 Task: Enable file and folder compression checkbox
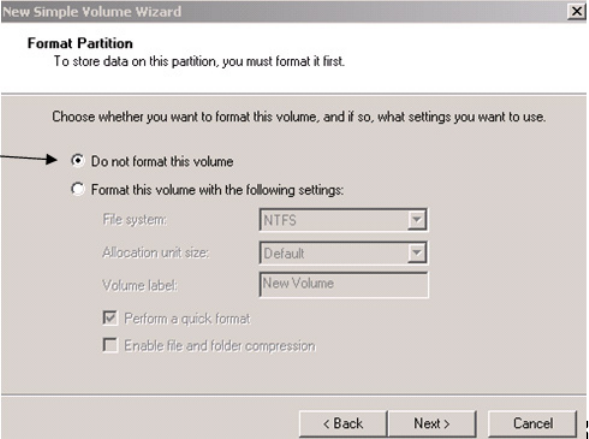(110, 345)
